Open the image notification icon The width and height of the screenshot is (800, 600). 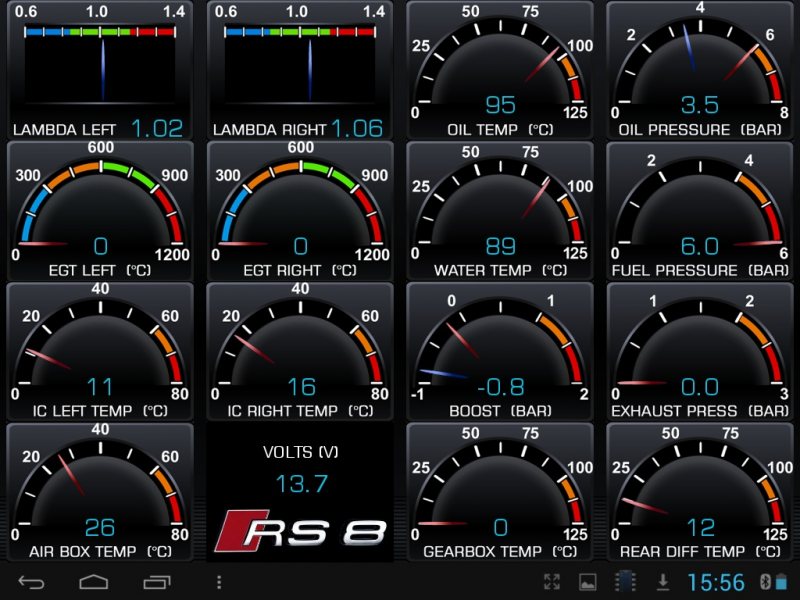coord(588,582)
